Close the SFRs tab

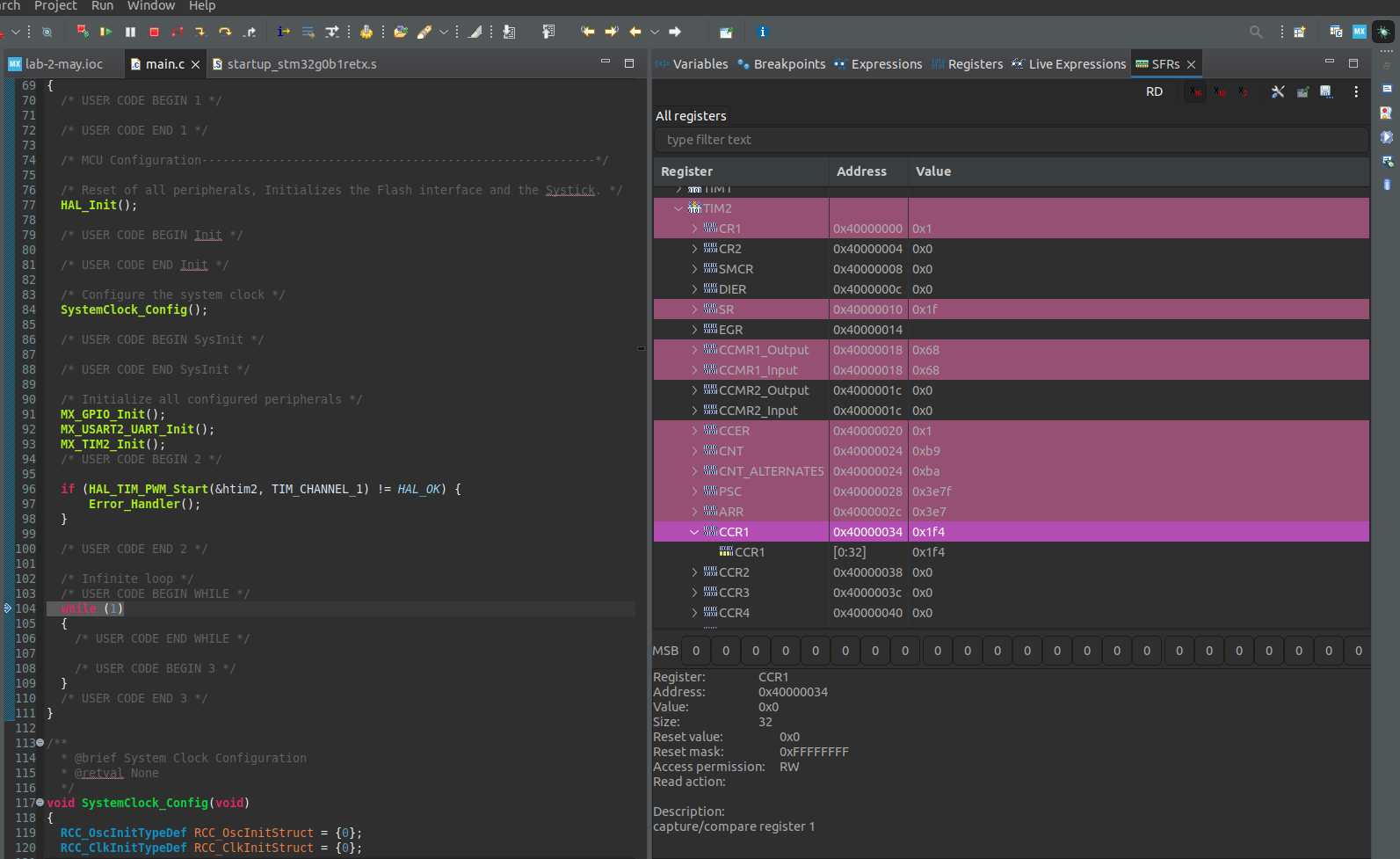(x=1192, y=64)
